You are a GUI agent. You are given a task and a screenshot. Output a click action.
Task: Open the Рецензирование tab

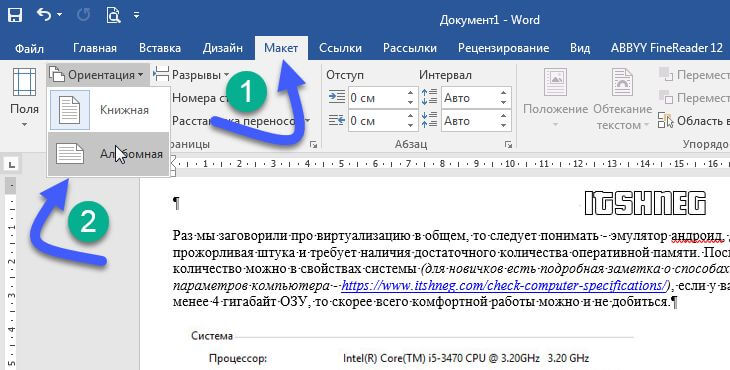[503, 48]
